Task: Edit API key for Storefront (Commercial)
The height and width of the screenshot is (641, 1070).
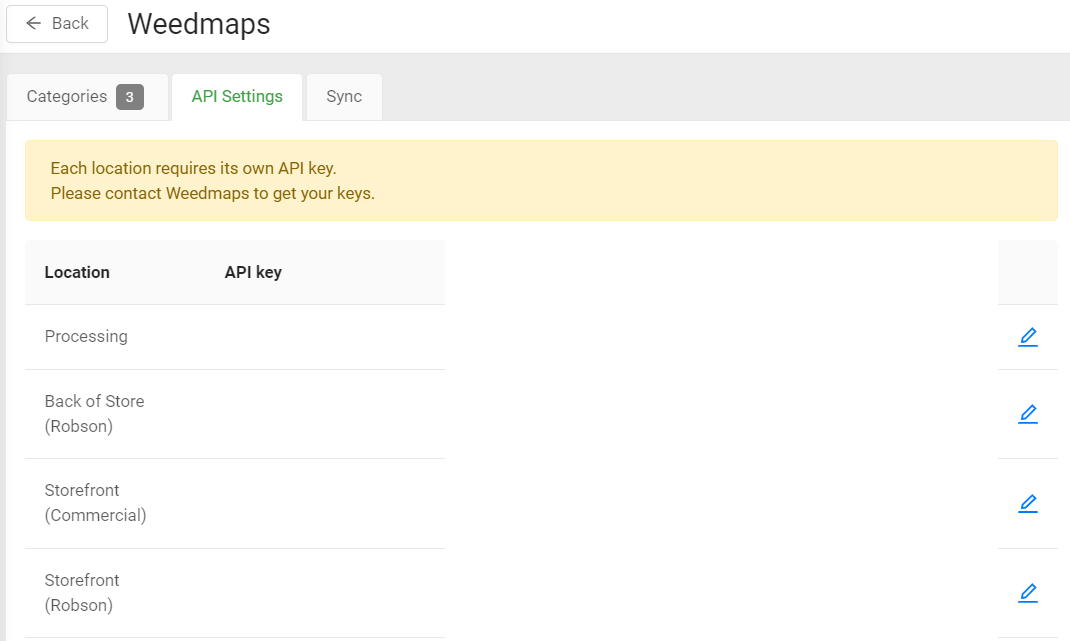Action: pos(1027,503)
